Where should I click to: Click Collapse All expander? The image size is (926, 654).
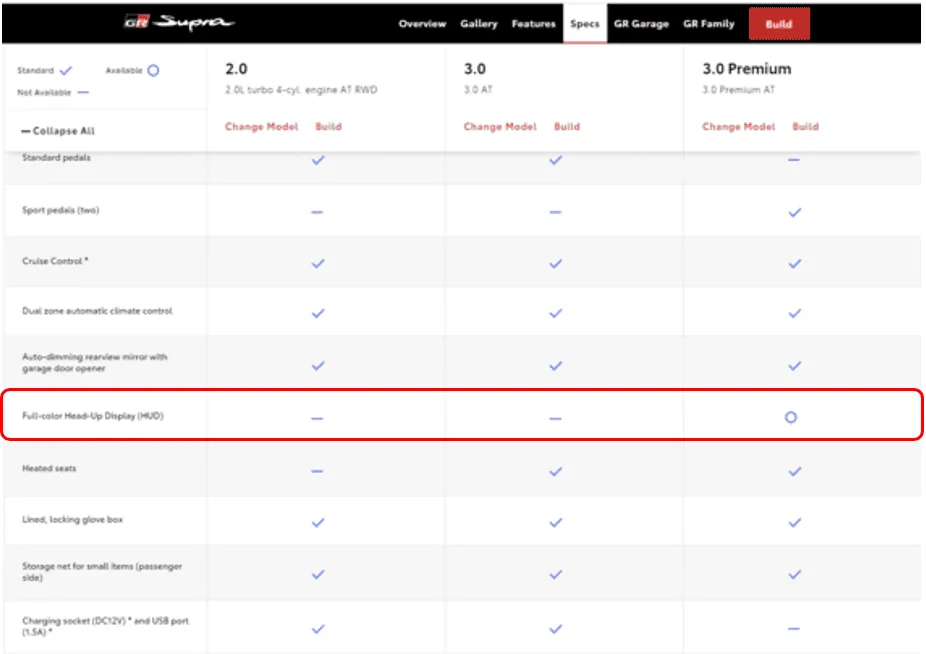(58, 131)
